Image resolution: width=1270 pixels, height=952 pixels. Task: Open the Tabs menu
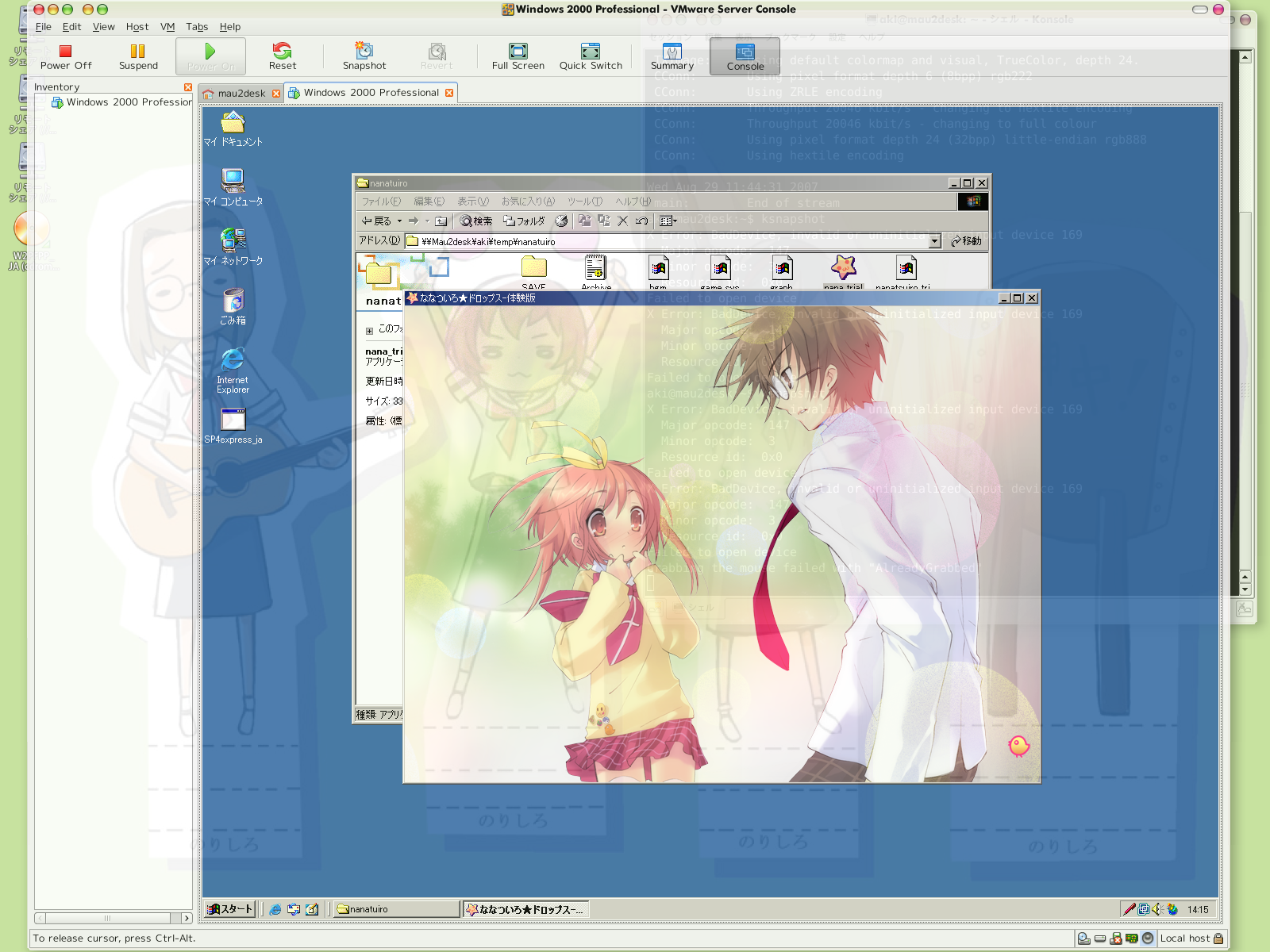[x=197, y=27]
